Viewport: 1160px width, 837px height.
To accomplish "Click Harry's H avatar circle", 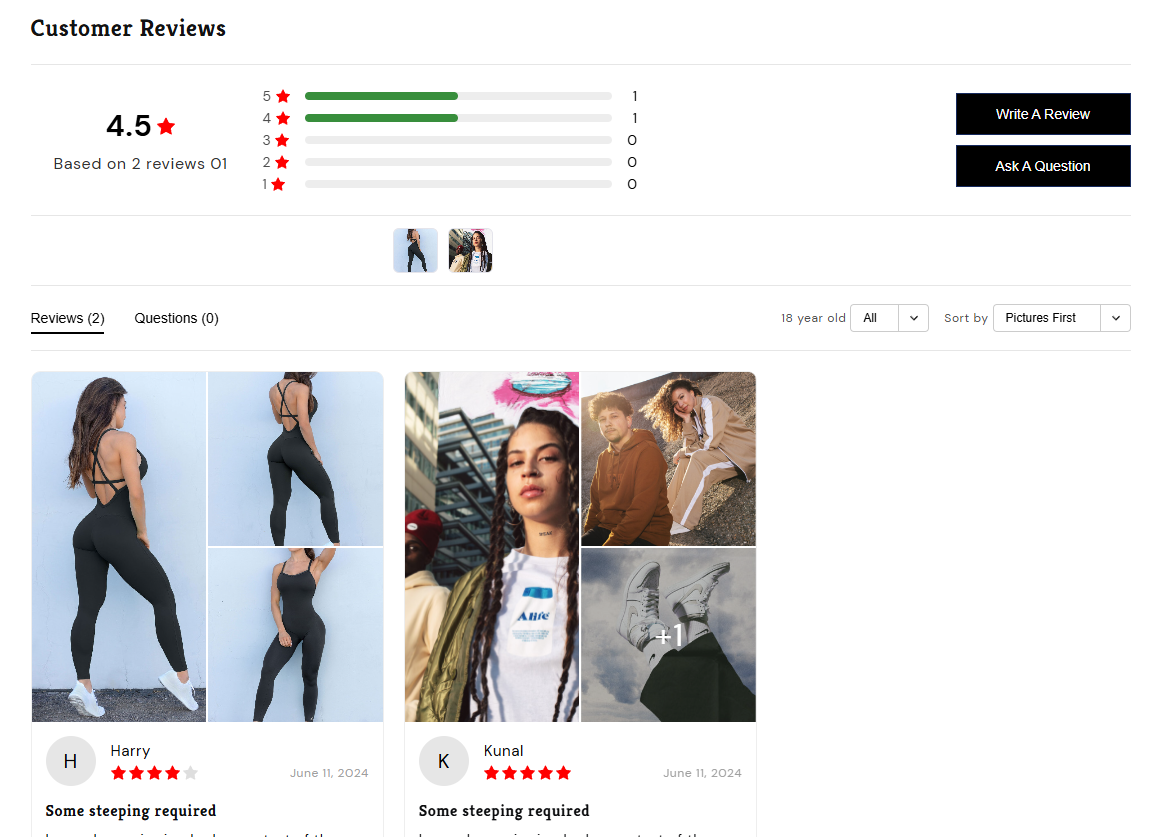I will pyautogui.click(x=71, y=761).
